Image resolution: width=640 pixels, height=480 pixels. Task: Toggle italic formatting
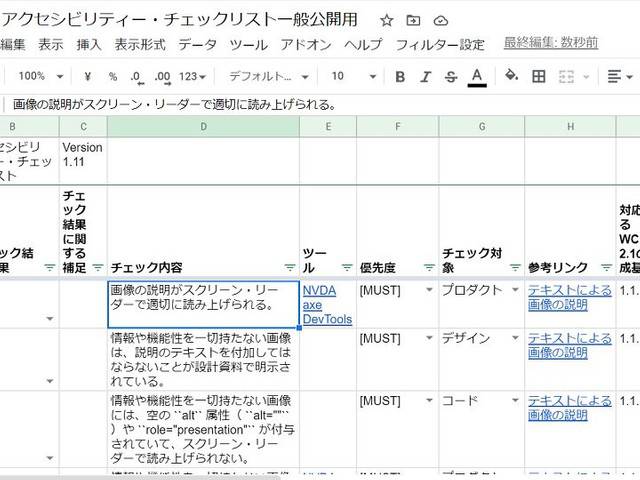tap(425, 76)
